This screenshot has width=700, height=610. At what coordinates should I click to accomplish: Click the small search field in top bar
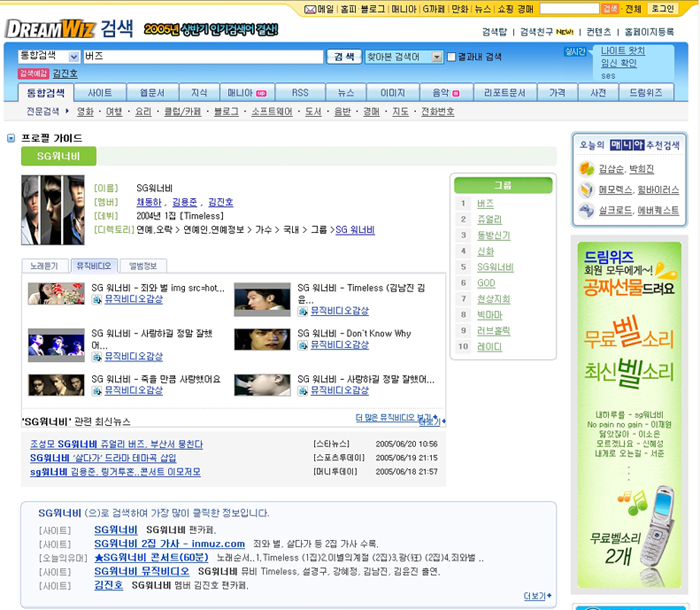click(570, 8)
